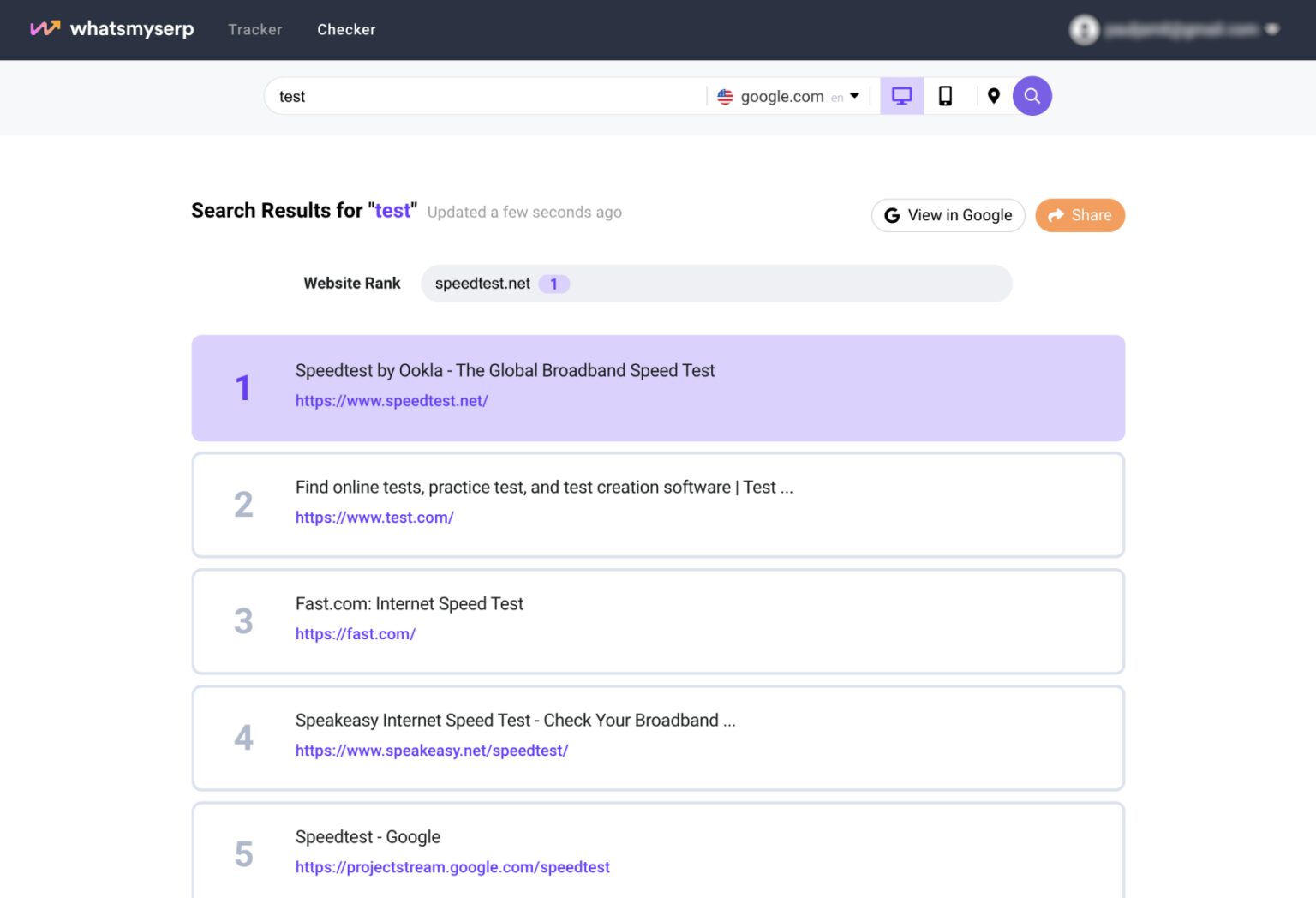This screenshot has height=898, width=1316.
Task: Click the rank 1 badge next to speedtest.net
Action: click(x=553, y=284)
